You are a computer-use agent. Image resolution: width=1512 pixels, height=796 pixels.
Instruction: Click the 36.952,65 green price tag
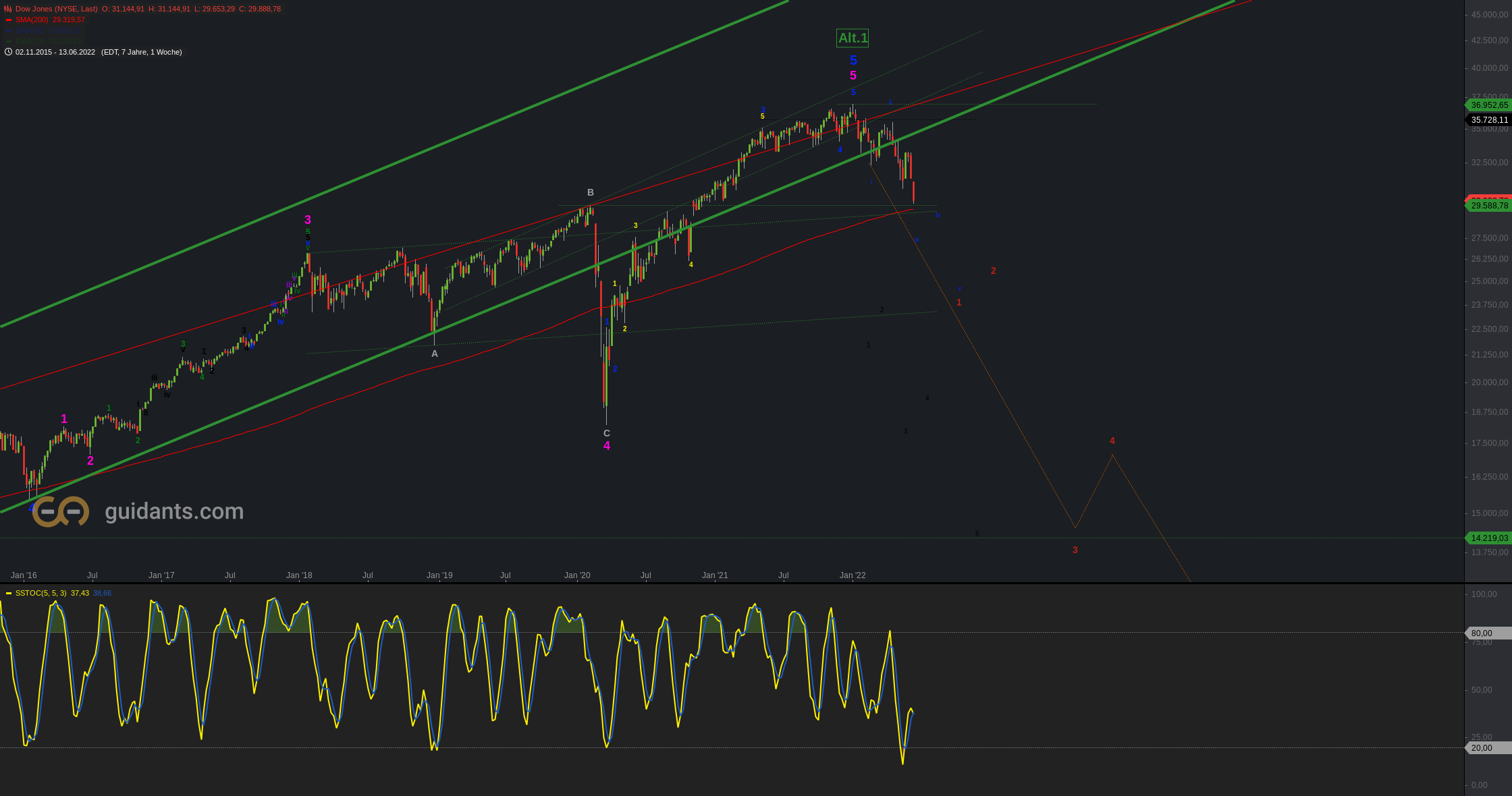point(1488,105)
